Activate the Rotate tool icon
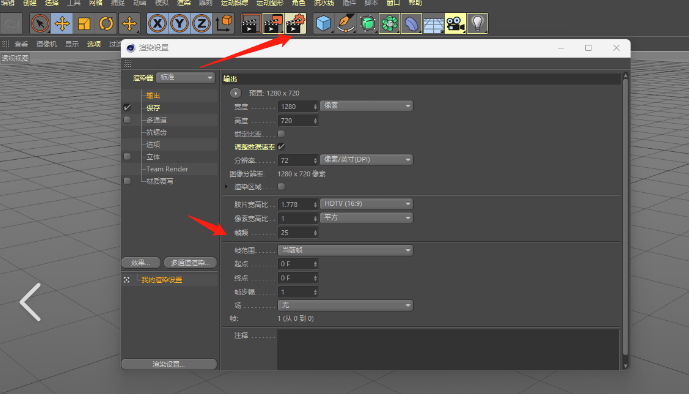 coord(106,23)
